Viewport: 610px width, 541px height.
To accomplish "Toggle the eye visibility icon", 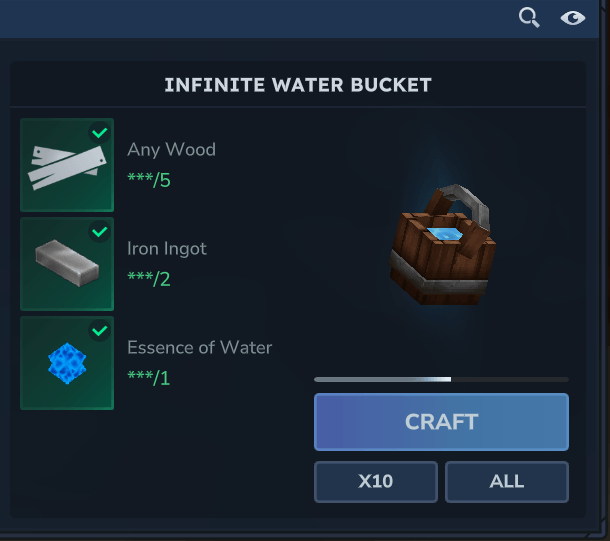I will pos(572,17).
